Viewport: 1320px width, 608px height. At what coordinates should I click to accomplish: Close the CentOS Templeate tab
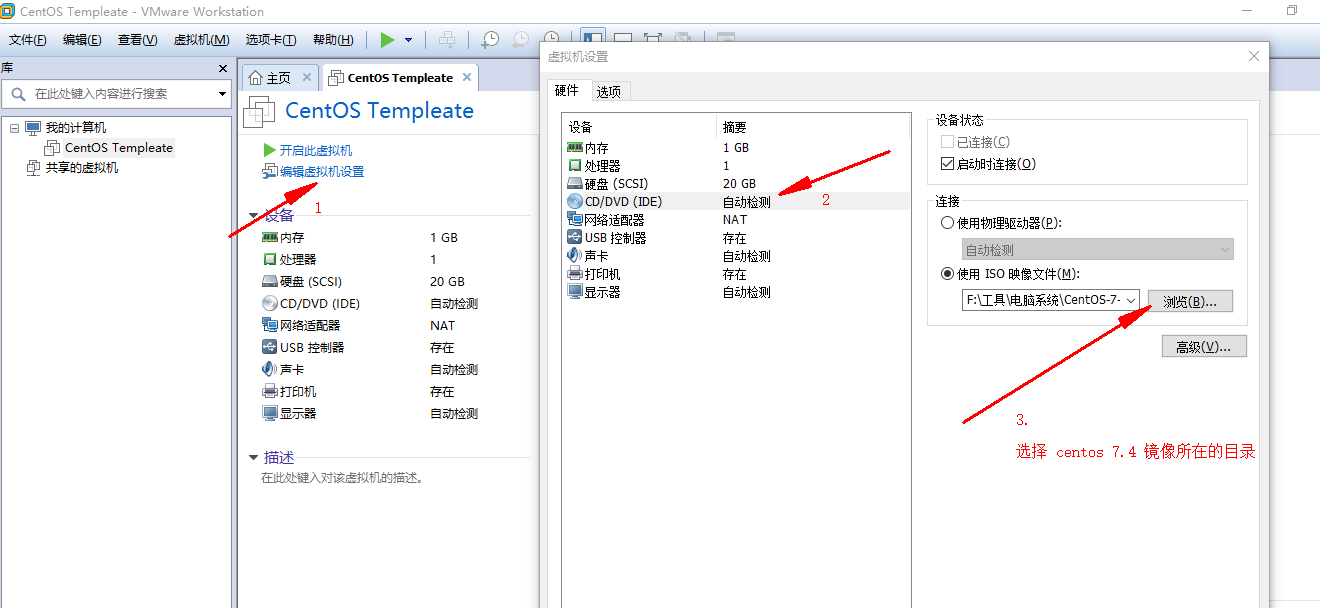pos(466,77)
